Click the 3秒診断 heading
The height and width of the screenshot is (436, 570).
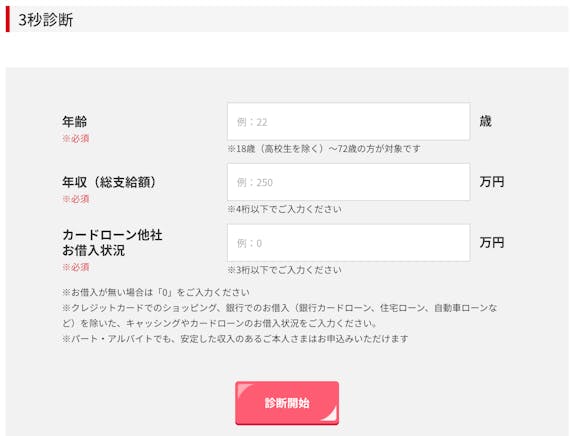point(46,20)
